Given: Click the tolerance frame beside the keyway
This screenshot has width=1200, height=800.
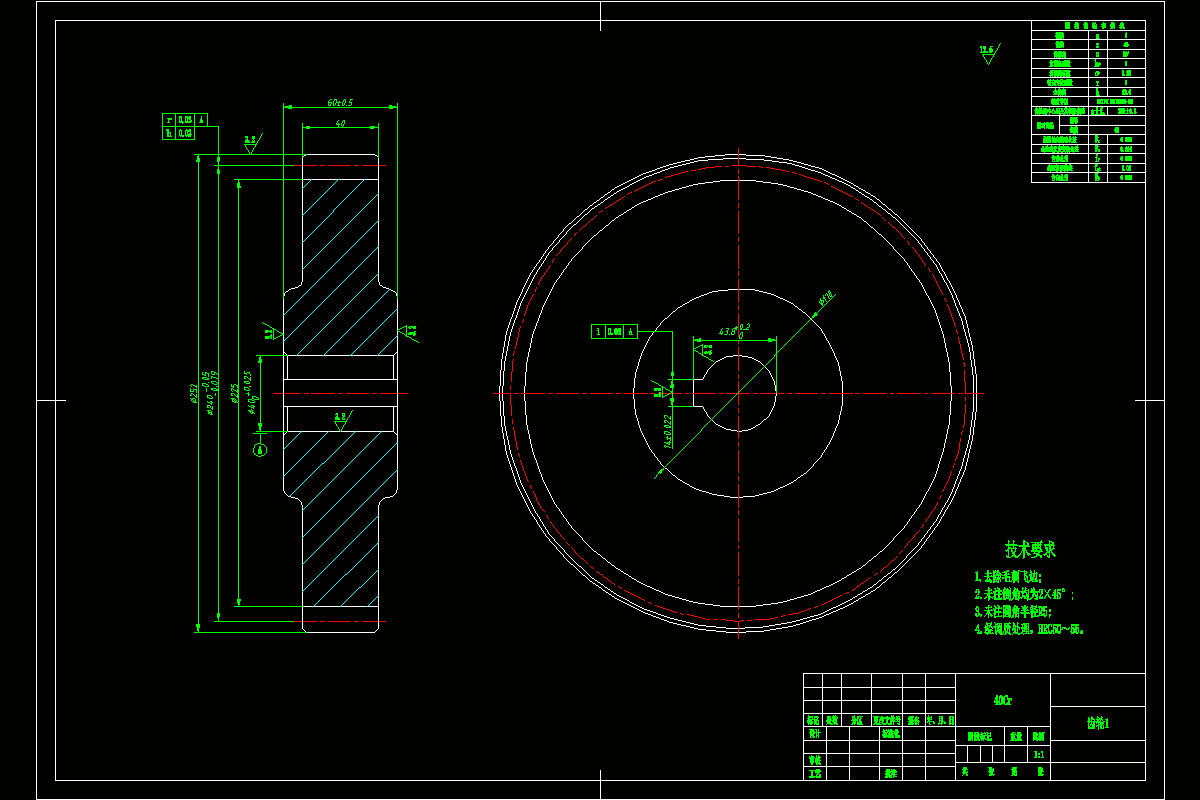Looking at the screenshot, I should click(615, 331).
